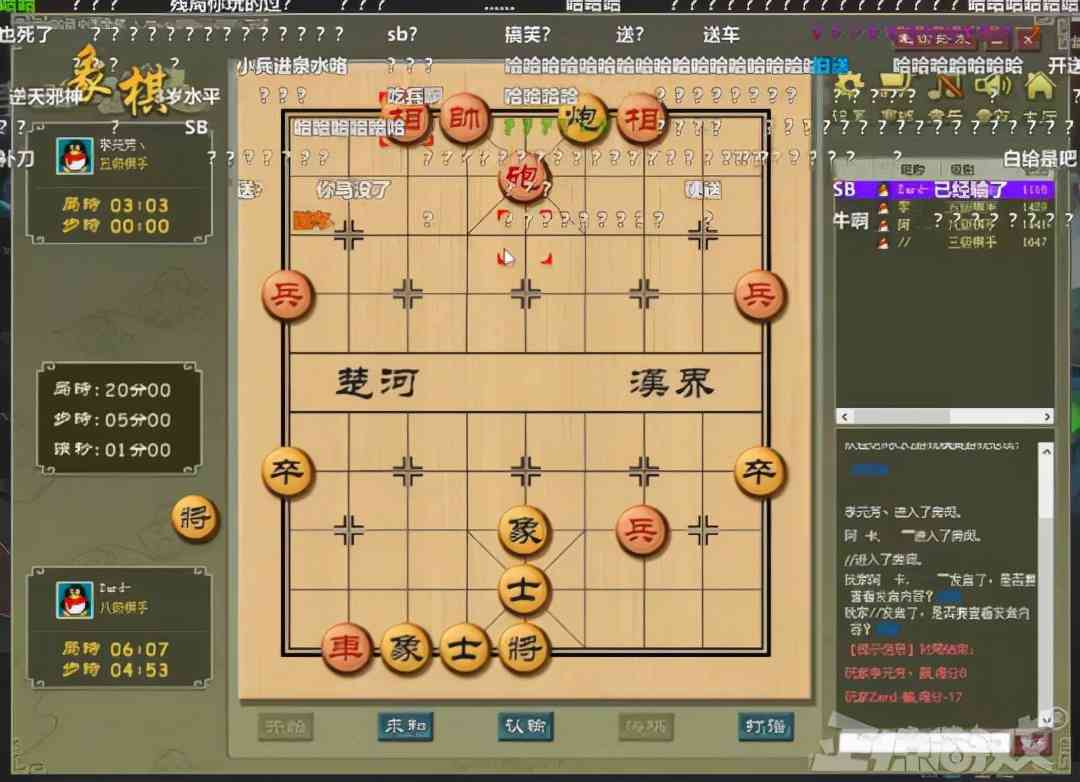Click the 打谱 button
The image size is (1080, 782).
[765, 727]
